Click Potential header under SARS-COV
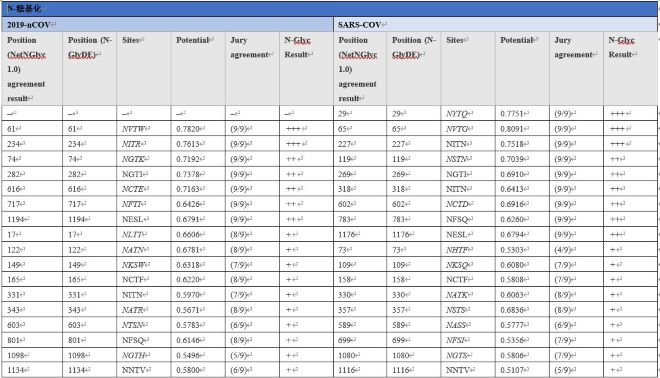 [522, 69]
